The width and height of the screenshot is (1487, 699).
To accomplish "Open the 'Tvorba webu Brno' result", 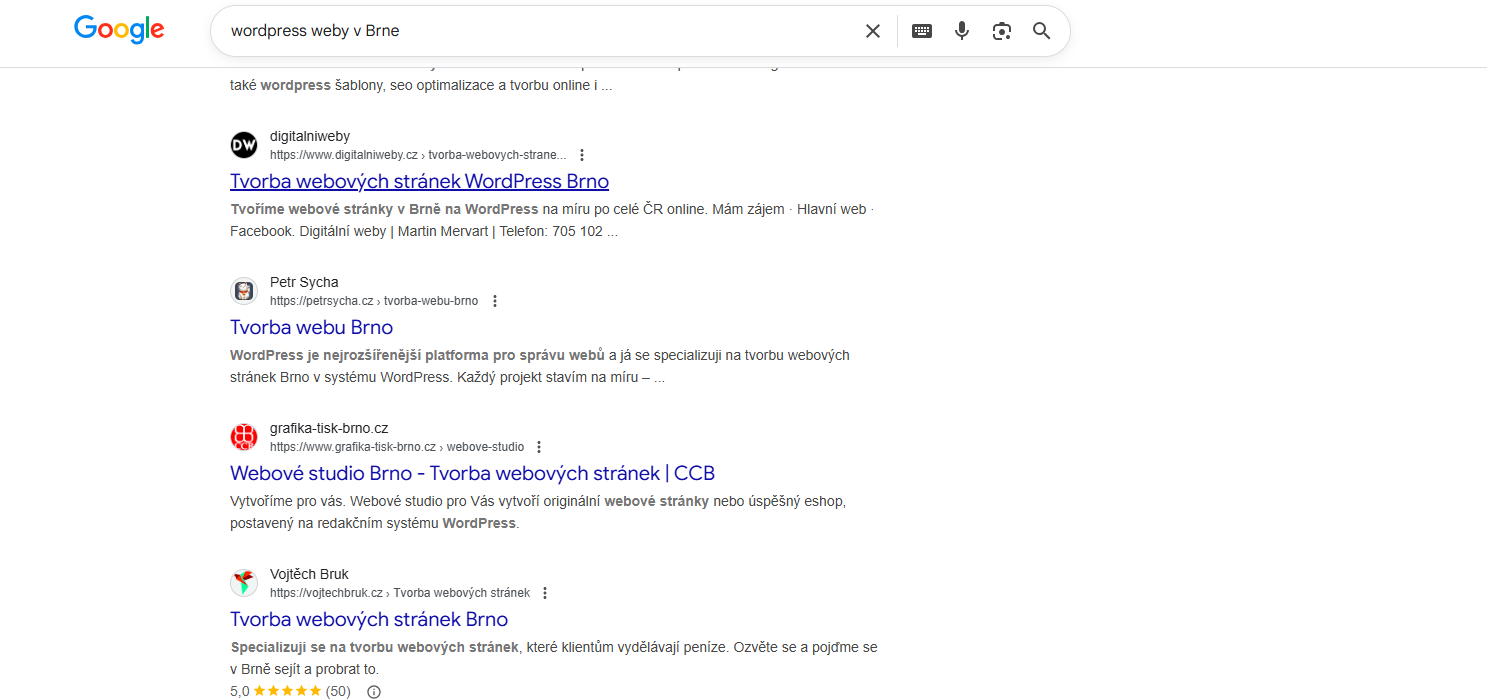I will pyautogui.click(x=311, y=327).
